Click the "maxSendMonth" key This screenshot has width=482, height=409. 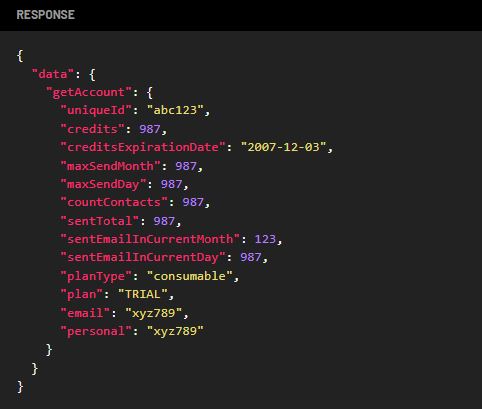pyautogui.click(x=110, y=166)
